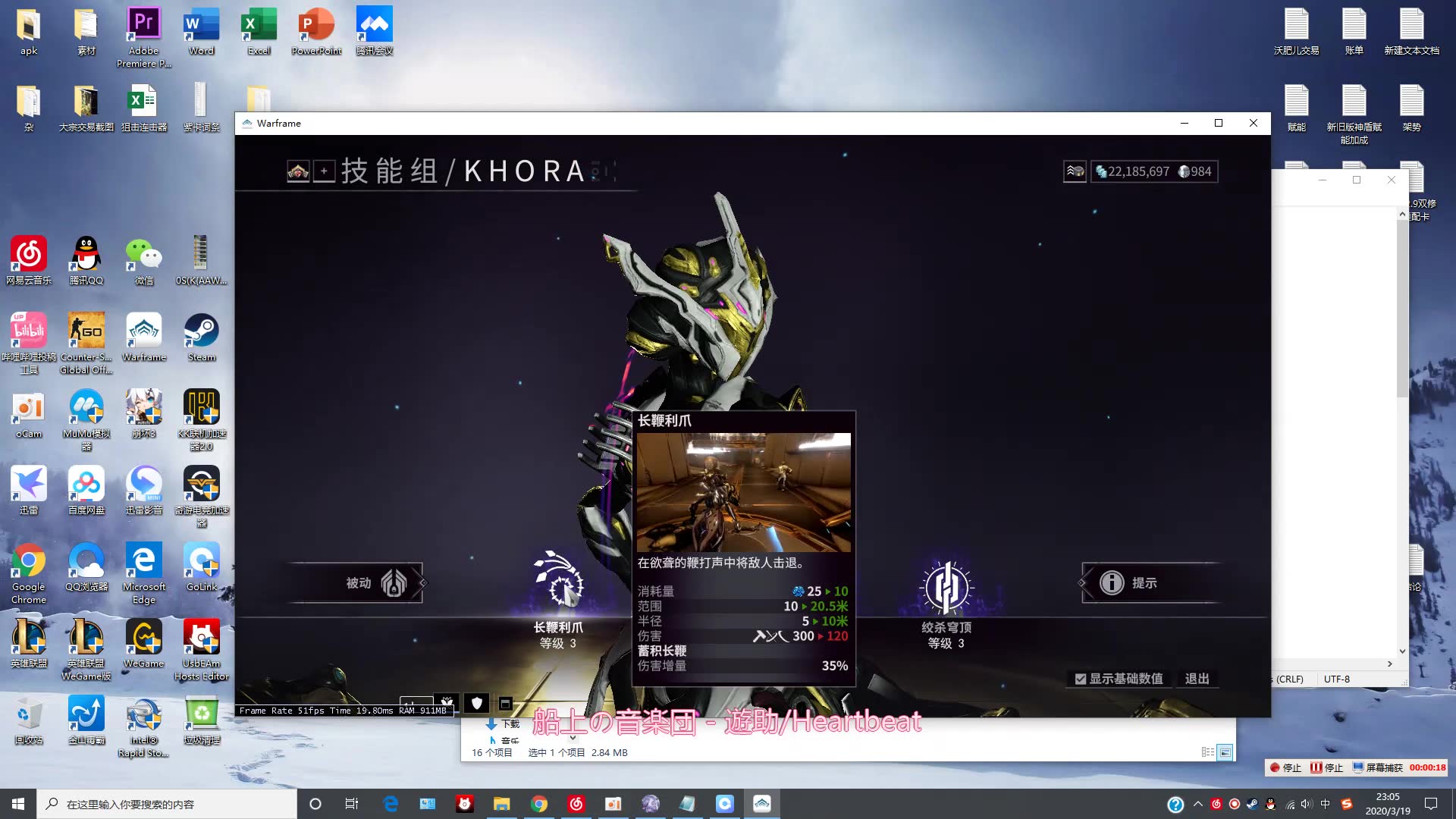Pause recording with the pause 停止 button
The width and height of the screenshot is (1456, 819).
pos(1326,767)
